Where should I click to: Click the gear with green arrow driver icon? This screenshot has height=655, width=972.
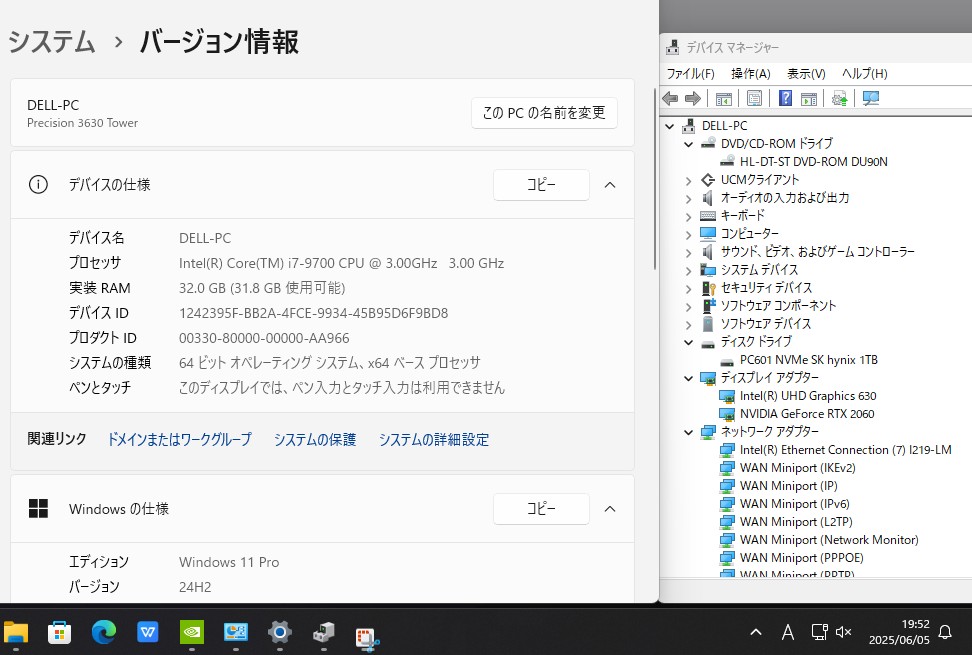840,99
